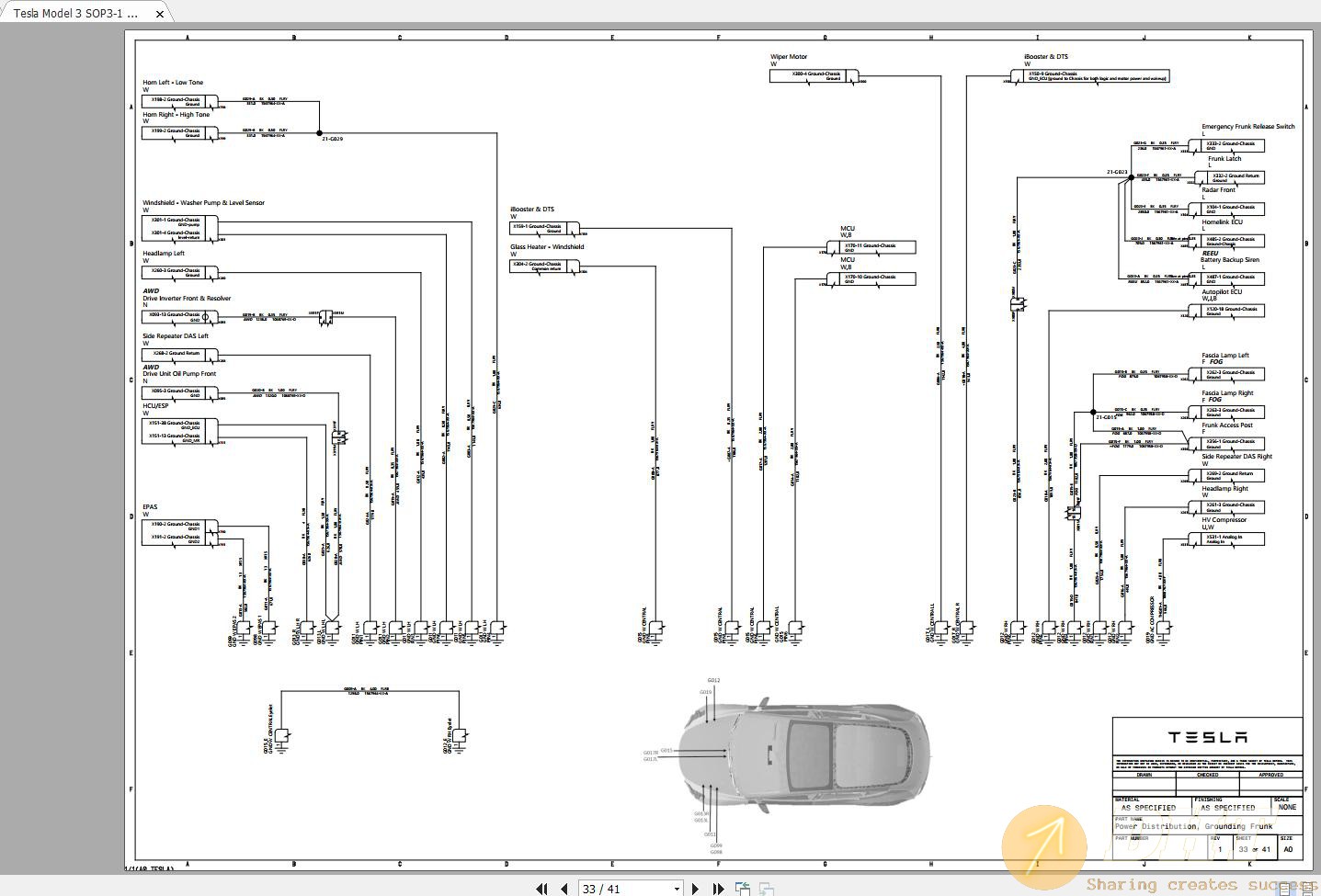Click the go to previous view icon
1321x896 pixels.
(x=743, y=889)
